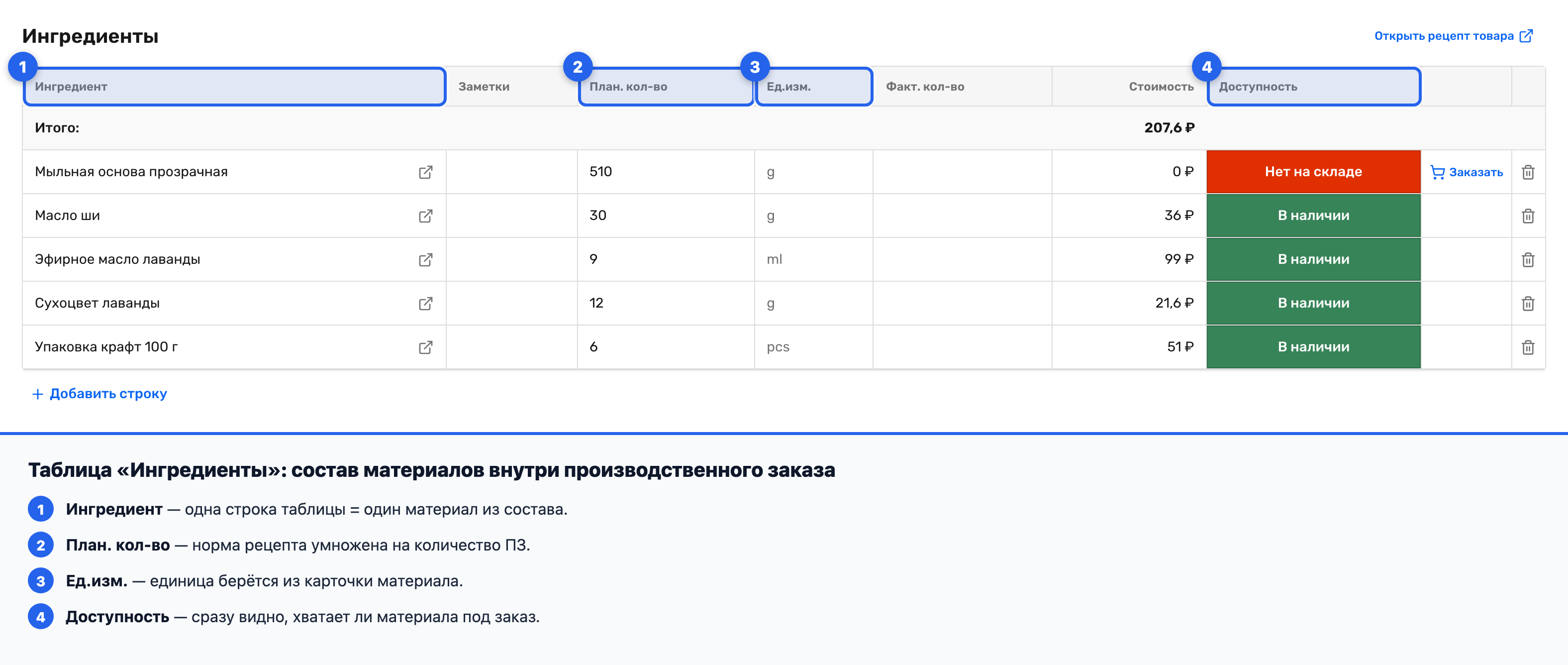This screenshot has width=1568, height=665.
Task: Click the actual quantity cell for Упаковка крафт 100 г
Action: tap(963, 347)
